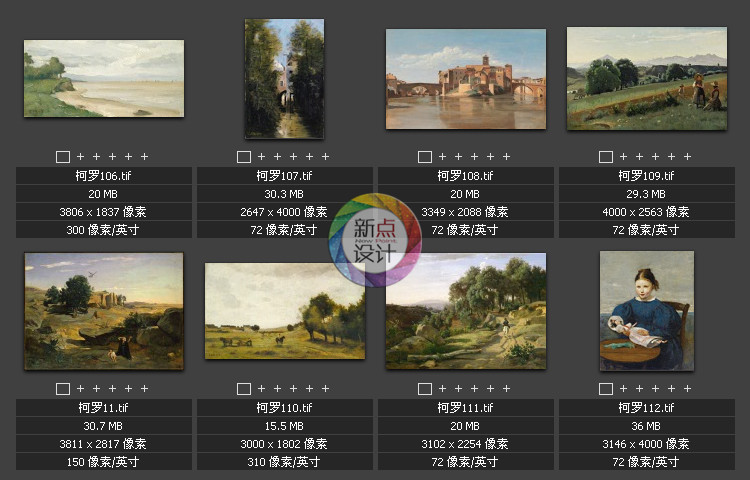The image size is (750, 480).
Task: Open the tree-lined path thumbnail 柯罗107
Action: 284,79
